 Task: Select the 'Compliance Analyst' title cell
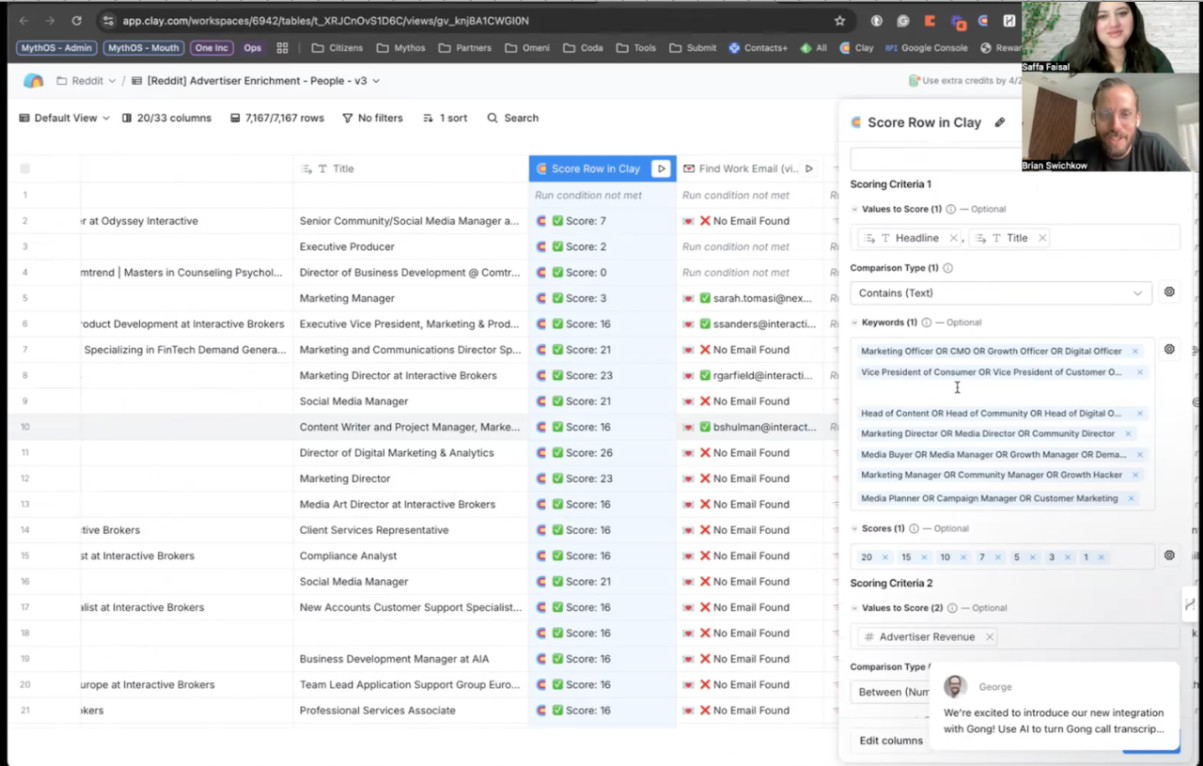[x=411, y=556]
